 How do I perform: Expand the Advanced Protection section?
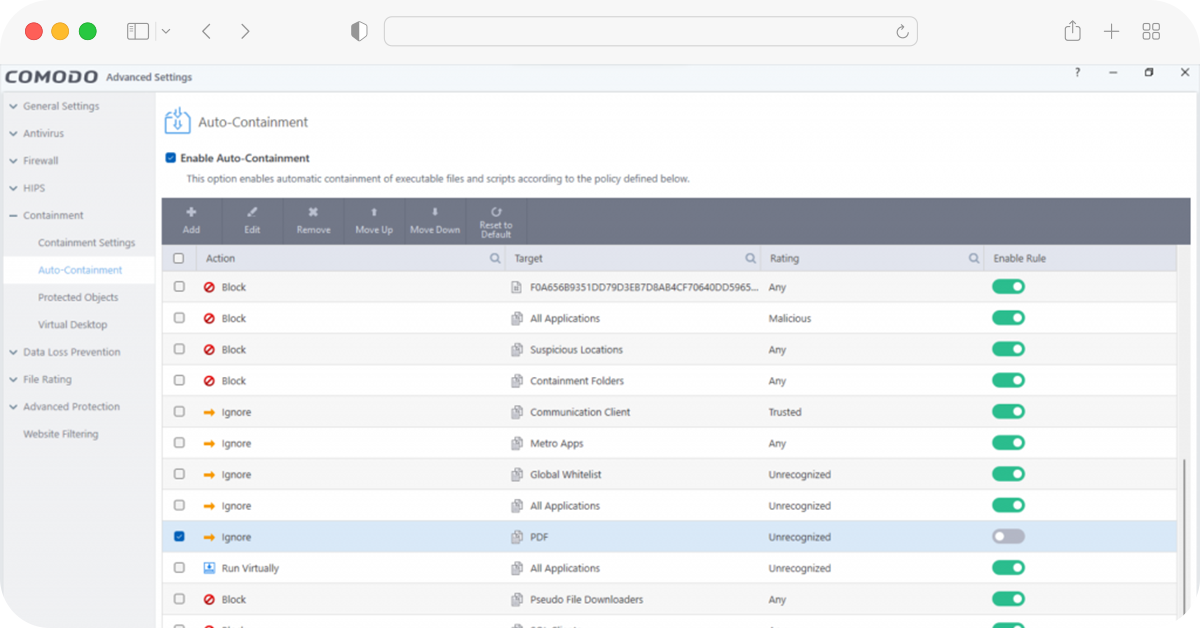pyautogui.click(x=13, y=407)
